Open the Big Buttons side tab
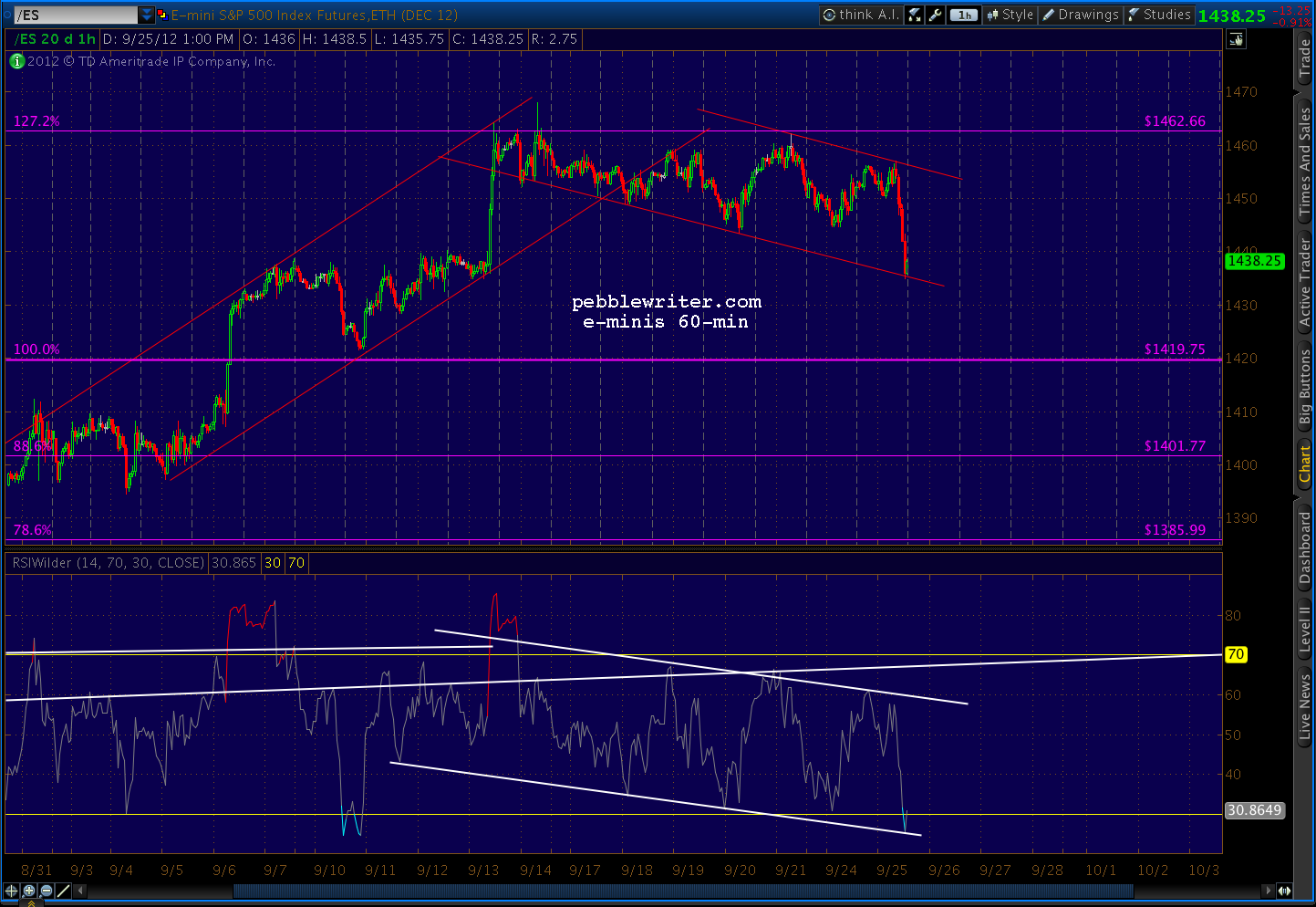The width and height of the screenshot is (1316, 907). 1305,388
